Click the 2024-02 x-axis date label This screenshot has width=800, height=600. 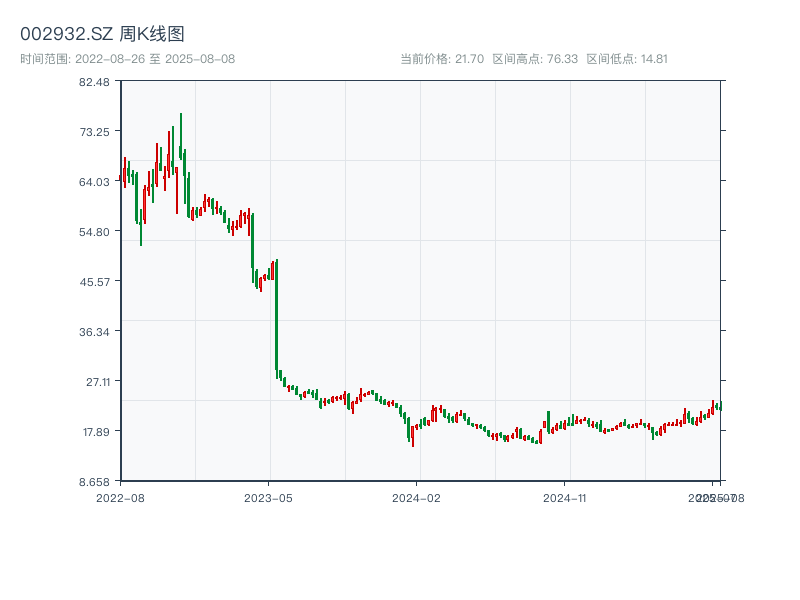pos(416,497)
